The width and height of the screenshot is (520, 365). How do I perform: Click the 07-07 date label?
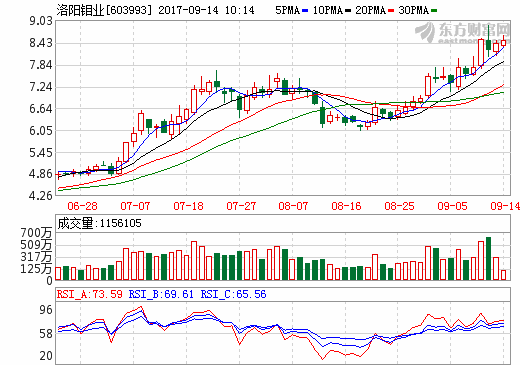tap(135, 206)
